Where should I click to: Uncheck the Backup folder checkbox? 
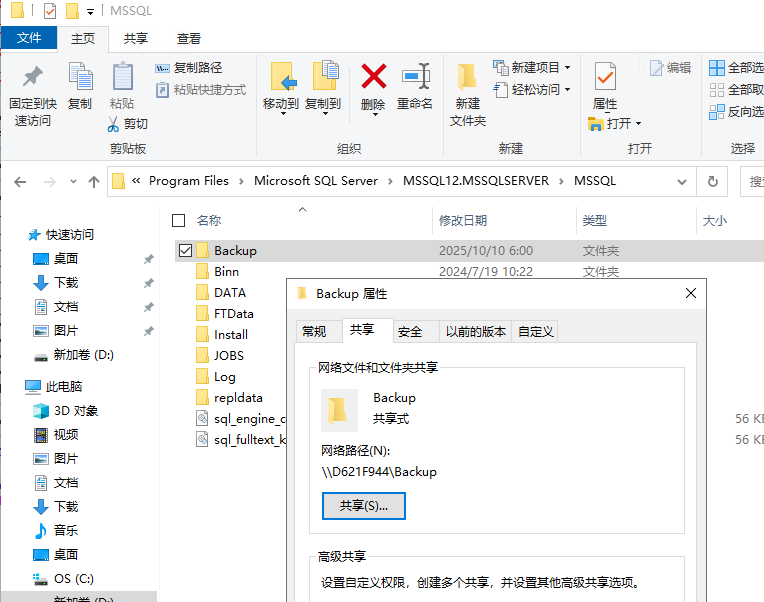point(185,251)
